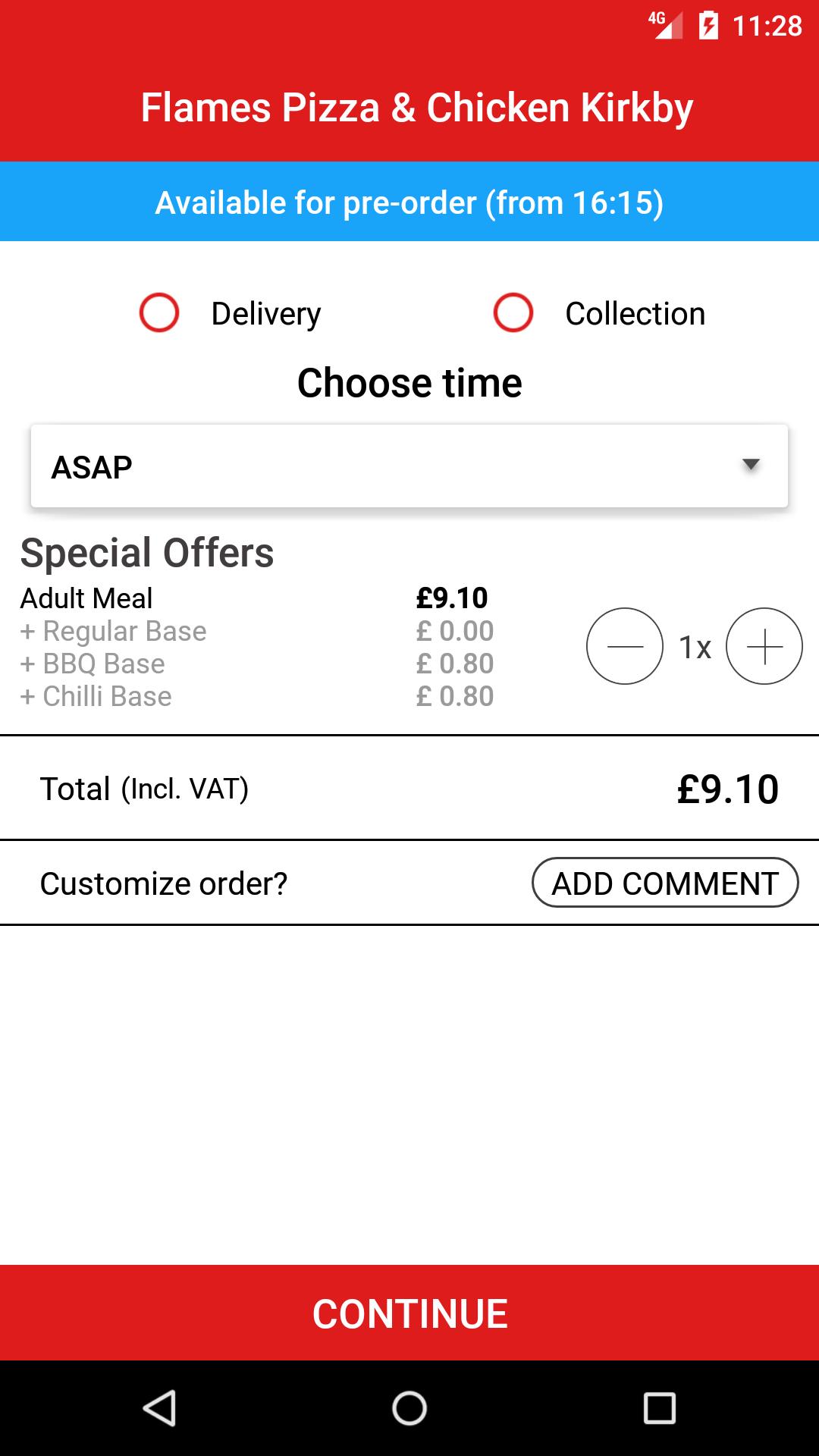Tap the pre-order availability banner

409,202
